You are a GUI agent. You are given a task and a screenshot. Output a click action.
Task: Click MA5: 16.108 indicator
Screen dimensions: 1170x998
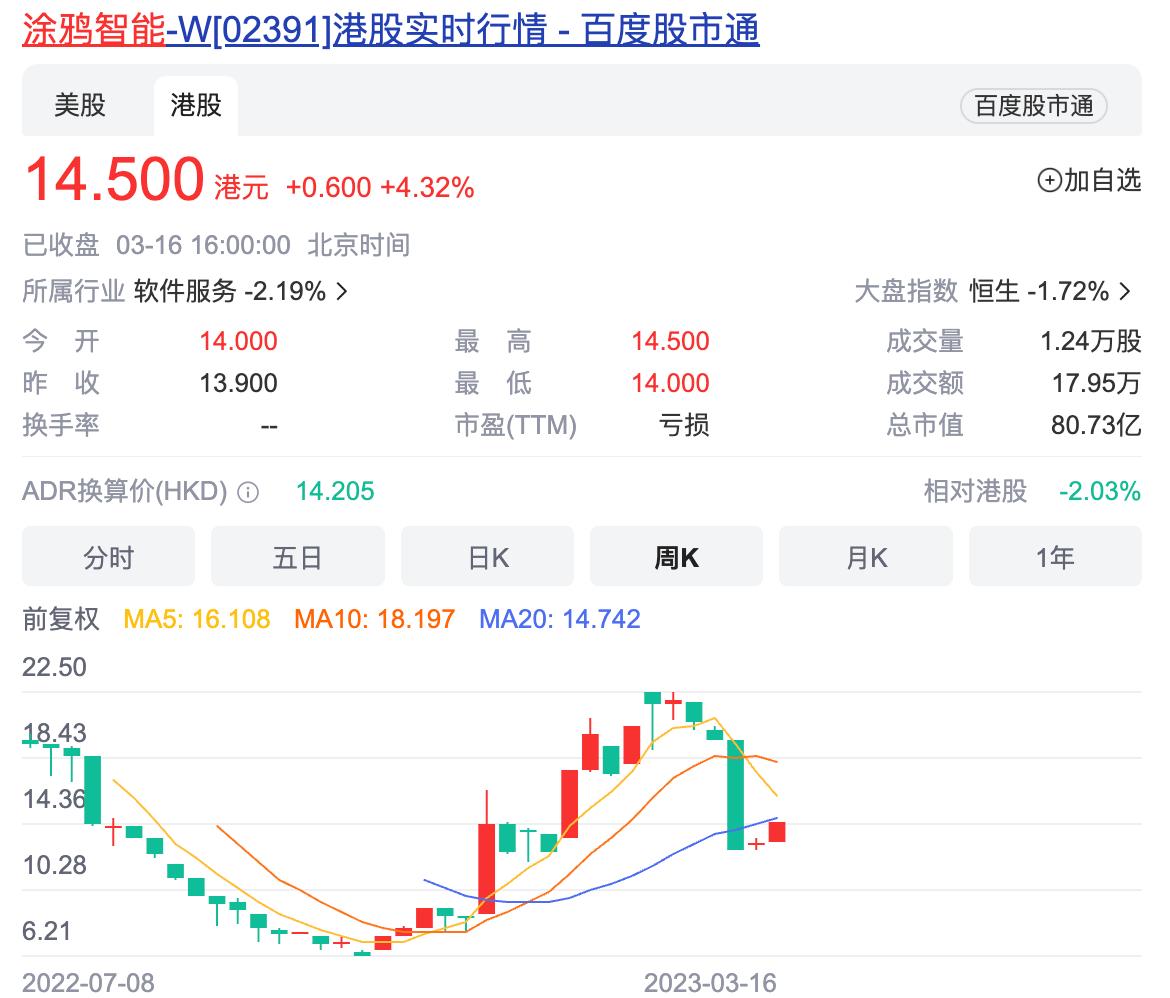pos(197,619)
